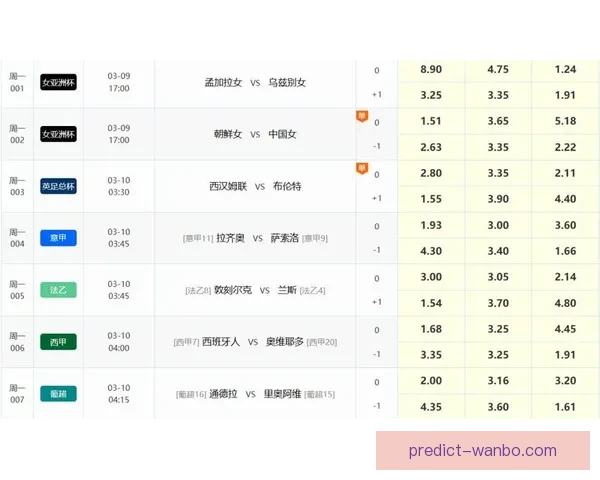Click the 女亚洲杯 badge for match 001
Screen dimensions: 600x480
click(58, 82)
